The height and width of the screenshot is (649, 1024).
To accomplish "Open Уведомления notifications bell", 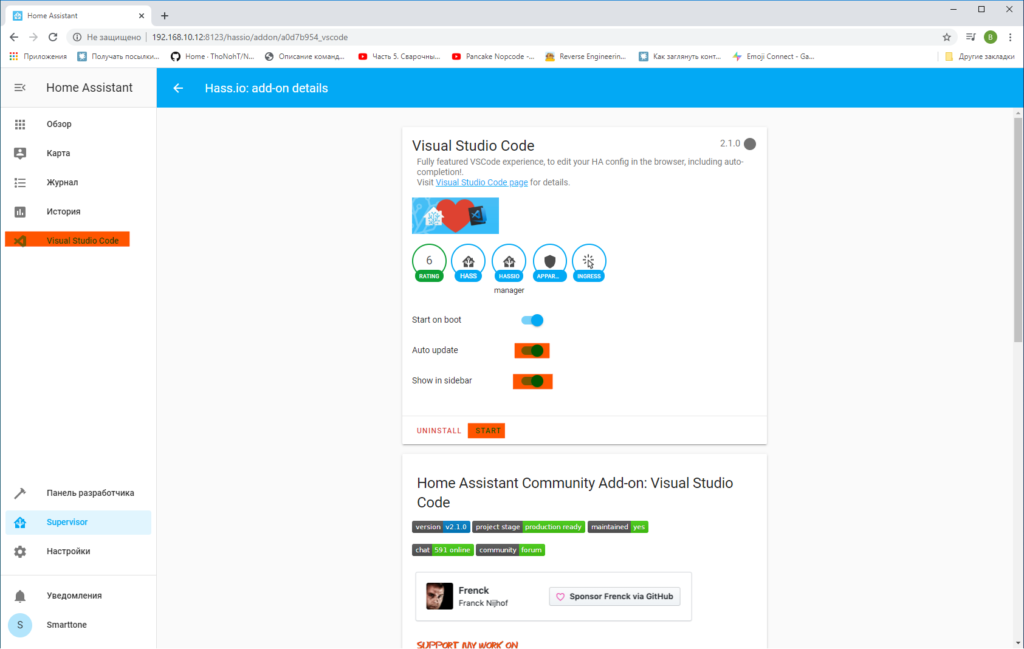I will pyautogui.click(x=78, y=595).
